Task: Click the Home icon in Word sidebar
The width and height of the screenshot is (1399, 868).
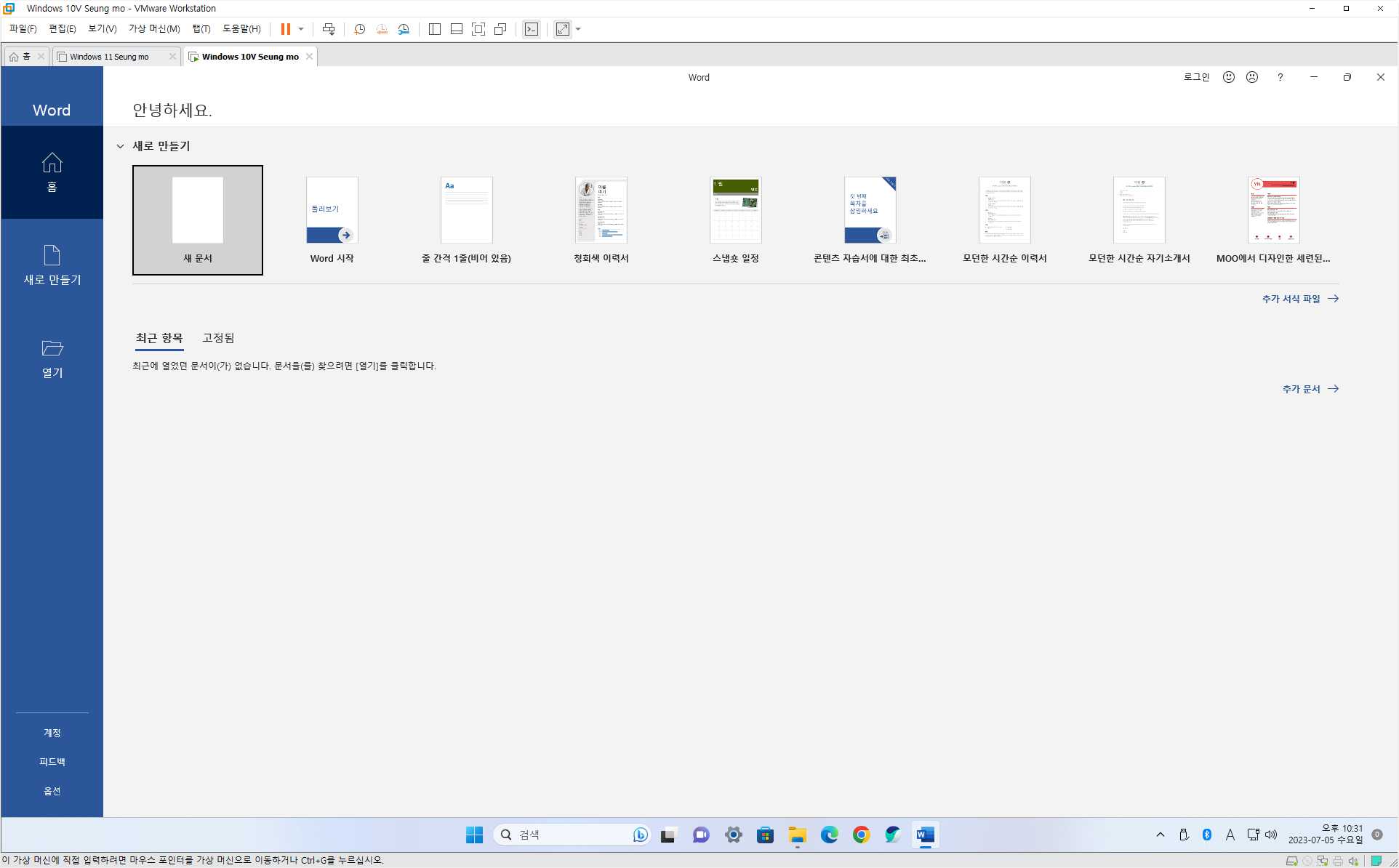Action: [x=52, y=163]
